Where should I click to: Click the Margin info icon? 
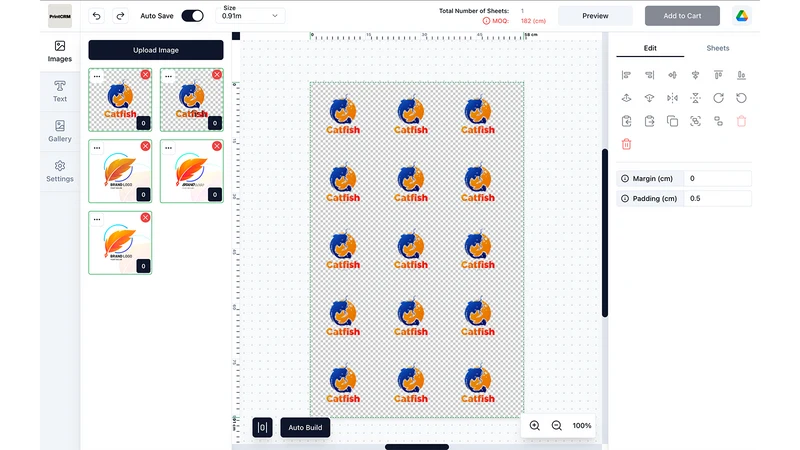[624, 179]
